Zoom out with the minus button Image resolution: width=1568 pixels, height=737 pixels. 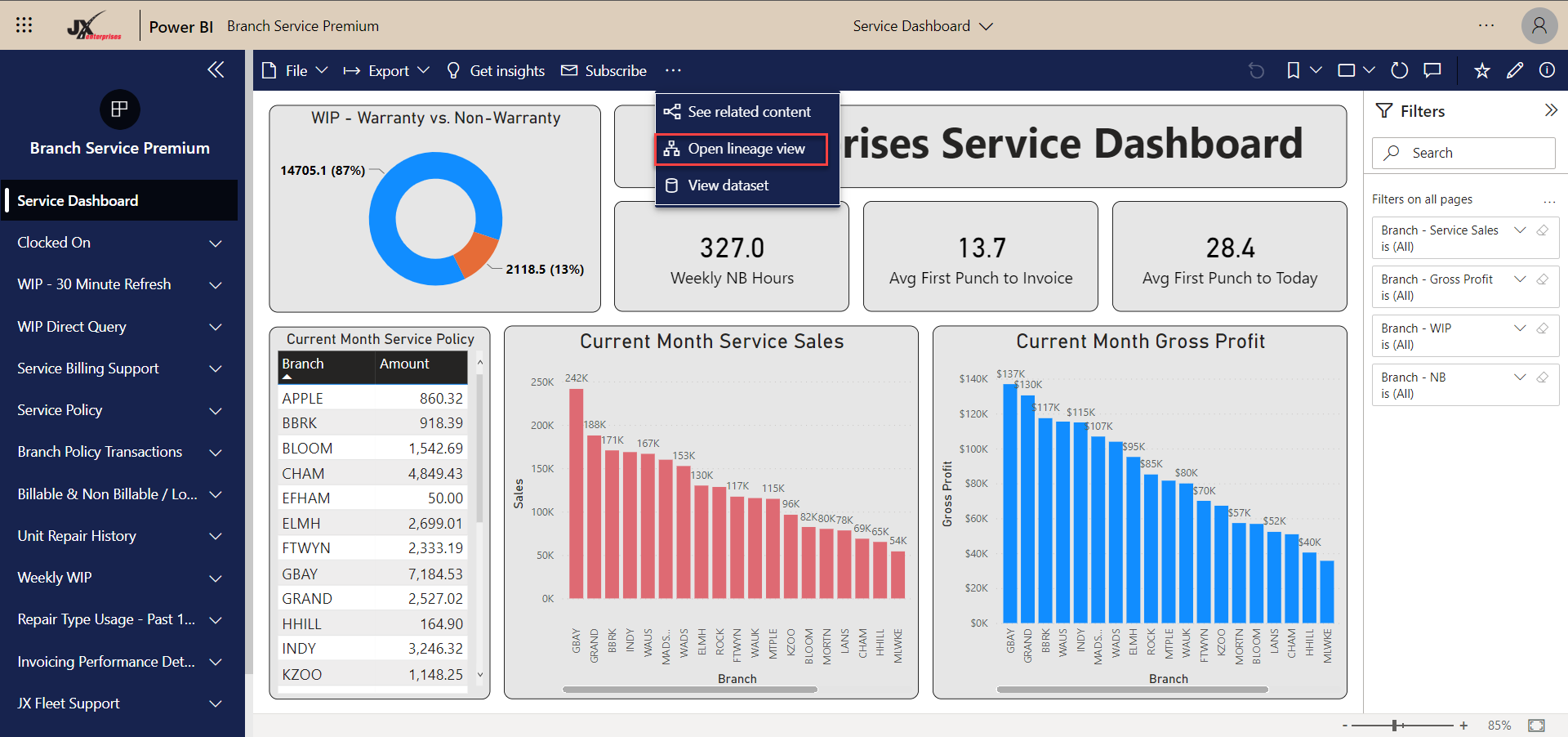(1345, 726)
